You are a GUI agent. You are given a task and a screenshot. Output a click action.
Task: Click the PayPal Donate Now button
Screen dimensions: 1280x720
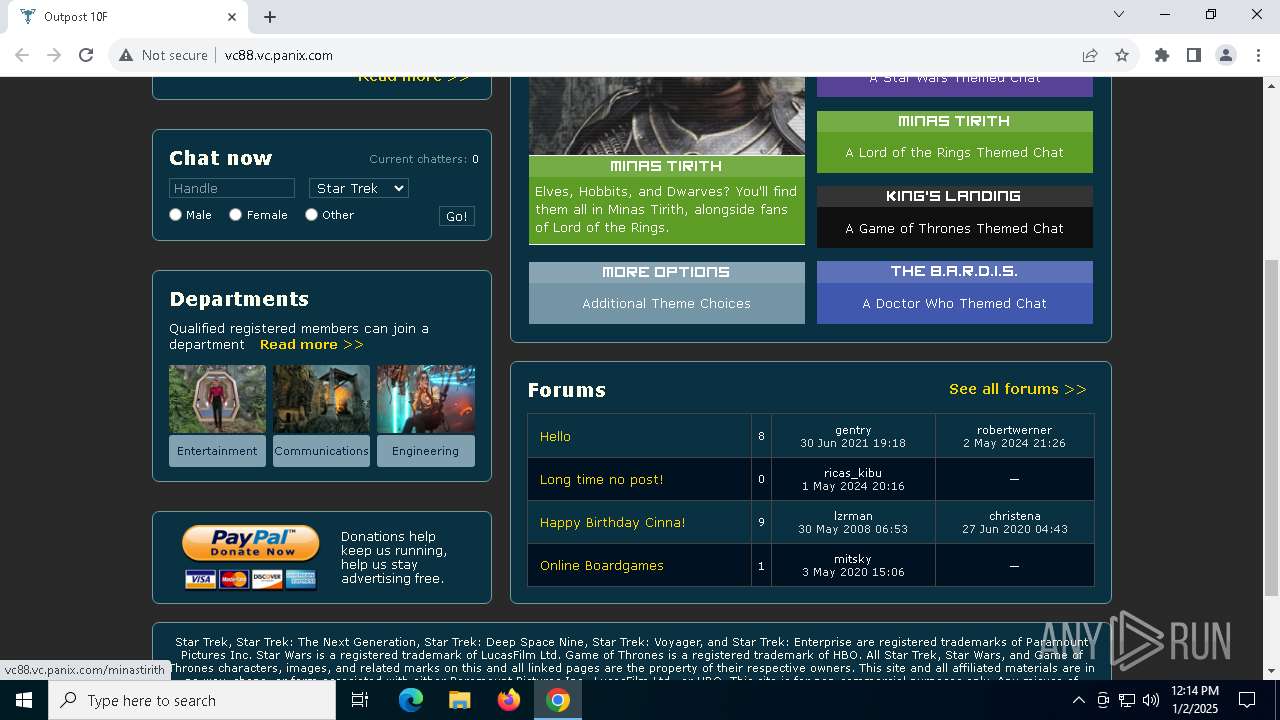click(251, 544)
